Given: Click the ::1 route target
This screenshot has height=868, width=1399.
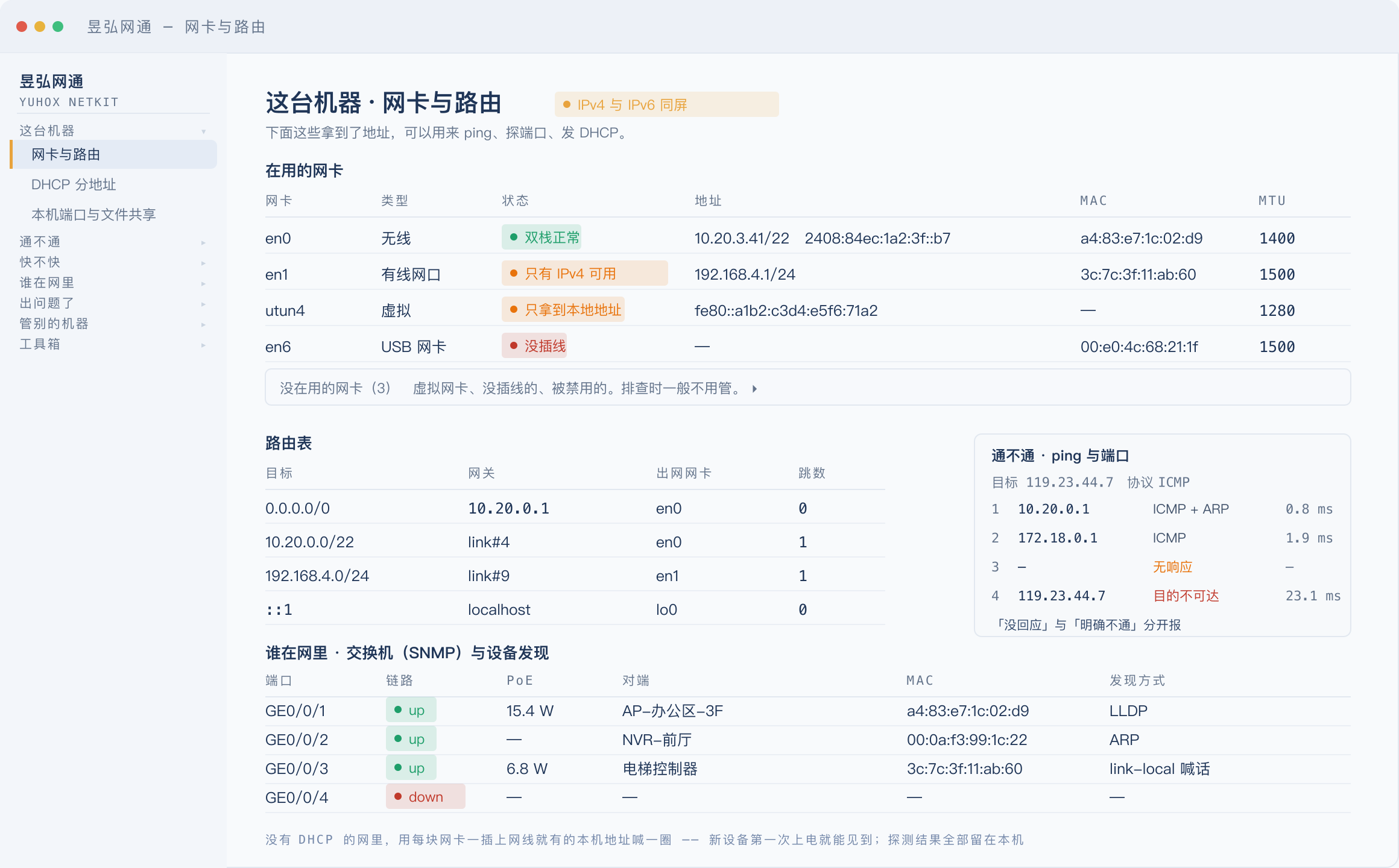Looking at the screenshot, I should click(x=279, y=610).
